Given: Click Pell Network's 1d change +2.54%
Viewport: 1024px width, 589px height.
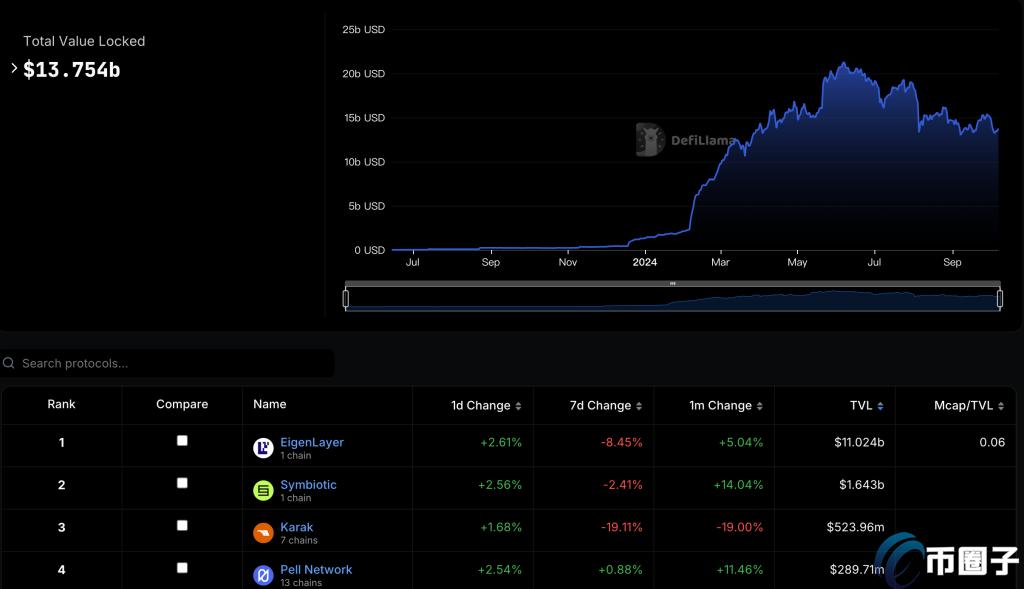Looking at the screenshot, I should (x=500, y=569).
